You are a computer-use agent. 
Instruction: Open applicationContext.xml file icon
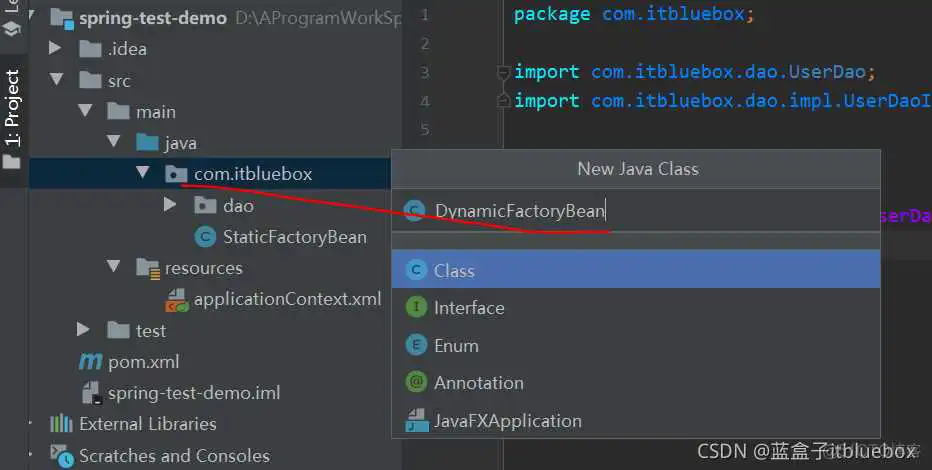177,299
